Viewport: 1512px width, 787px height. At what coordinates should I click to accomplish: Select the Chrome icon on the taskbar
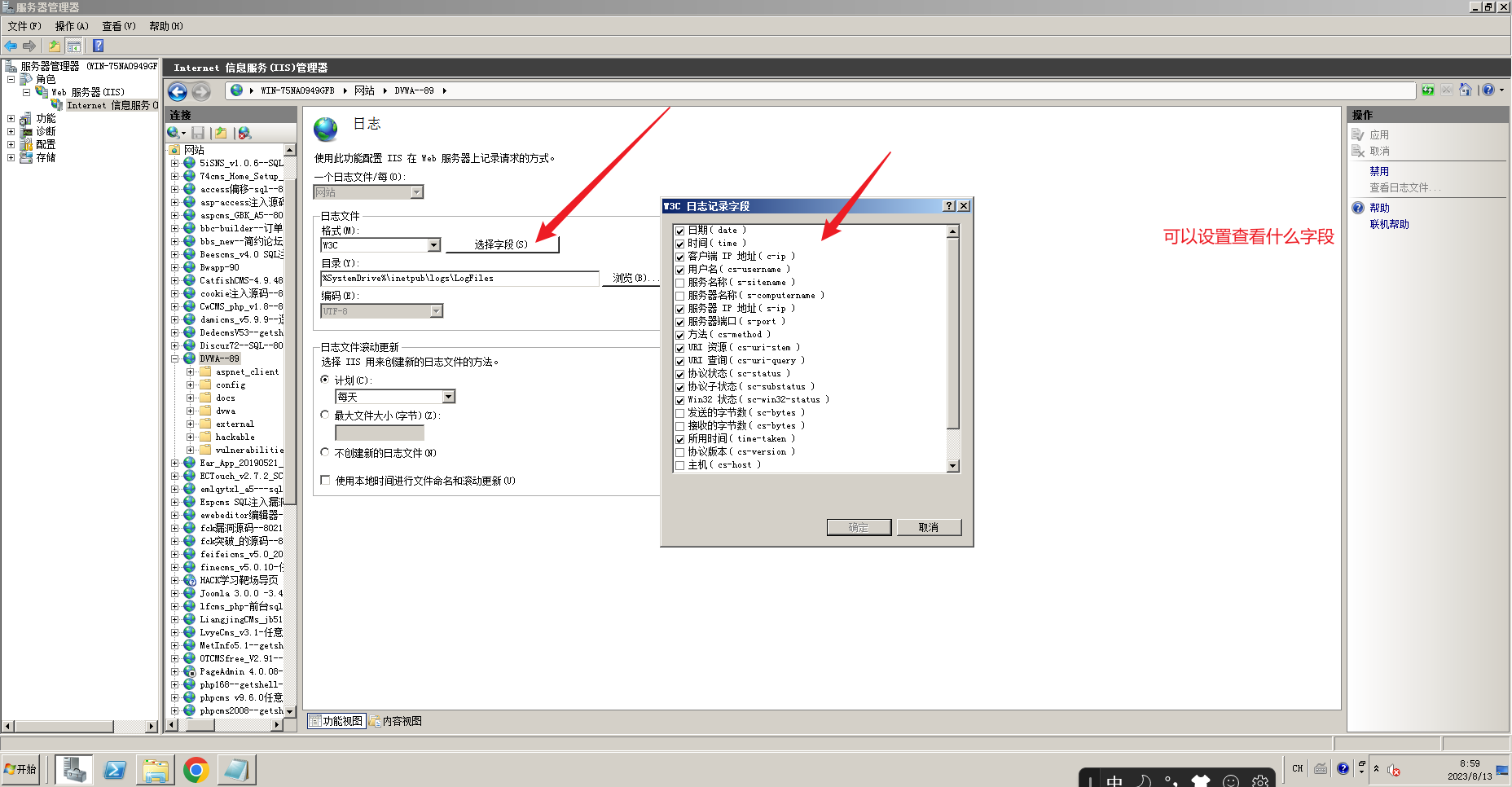196,769
